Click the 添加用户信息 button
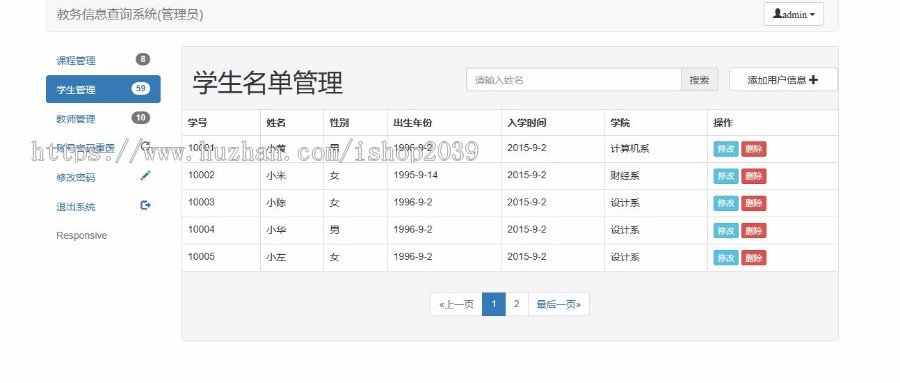 click(x=783, y=80)
